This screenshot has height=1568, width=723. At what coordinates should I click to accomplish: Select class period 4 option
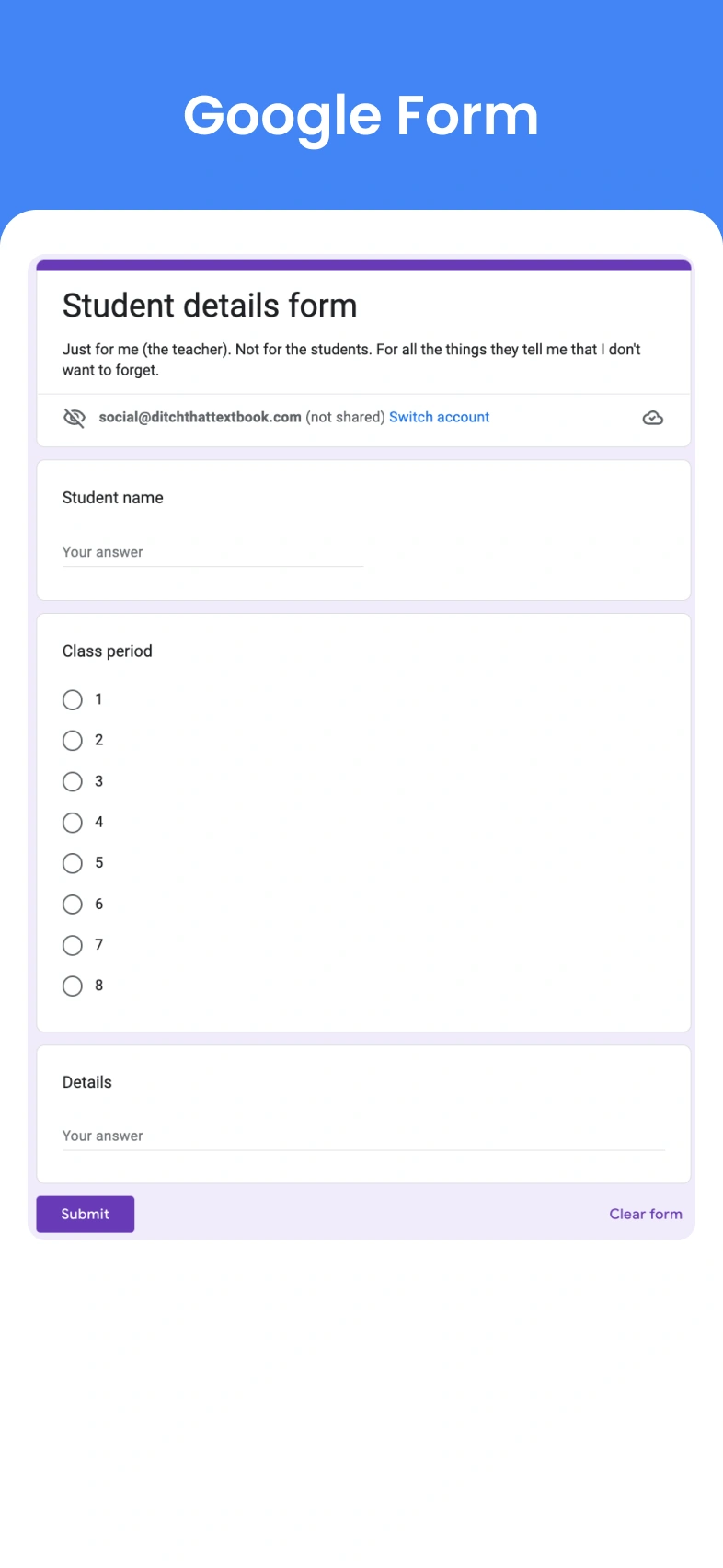tap(73, 823)
